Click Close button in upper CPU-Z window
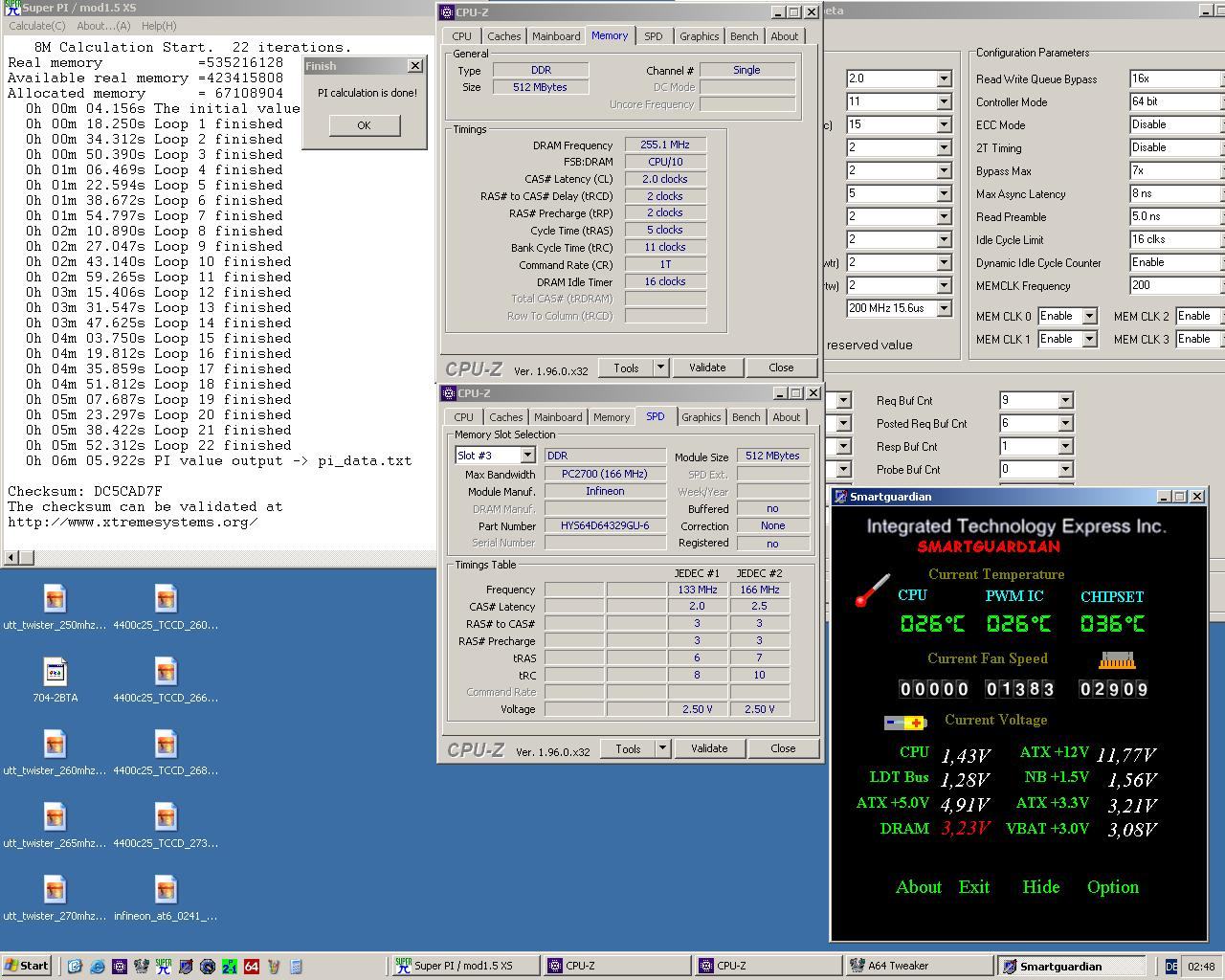This screenshot has width=1225, height=980. pos(781,367)
